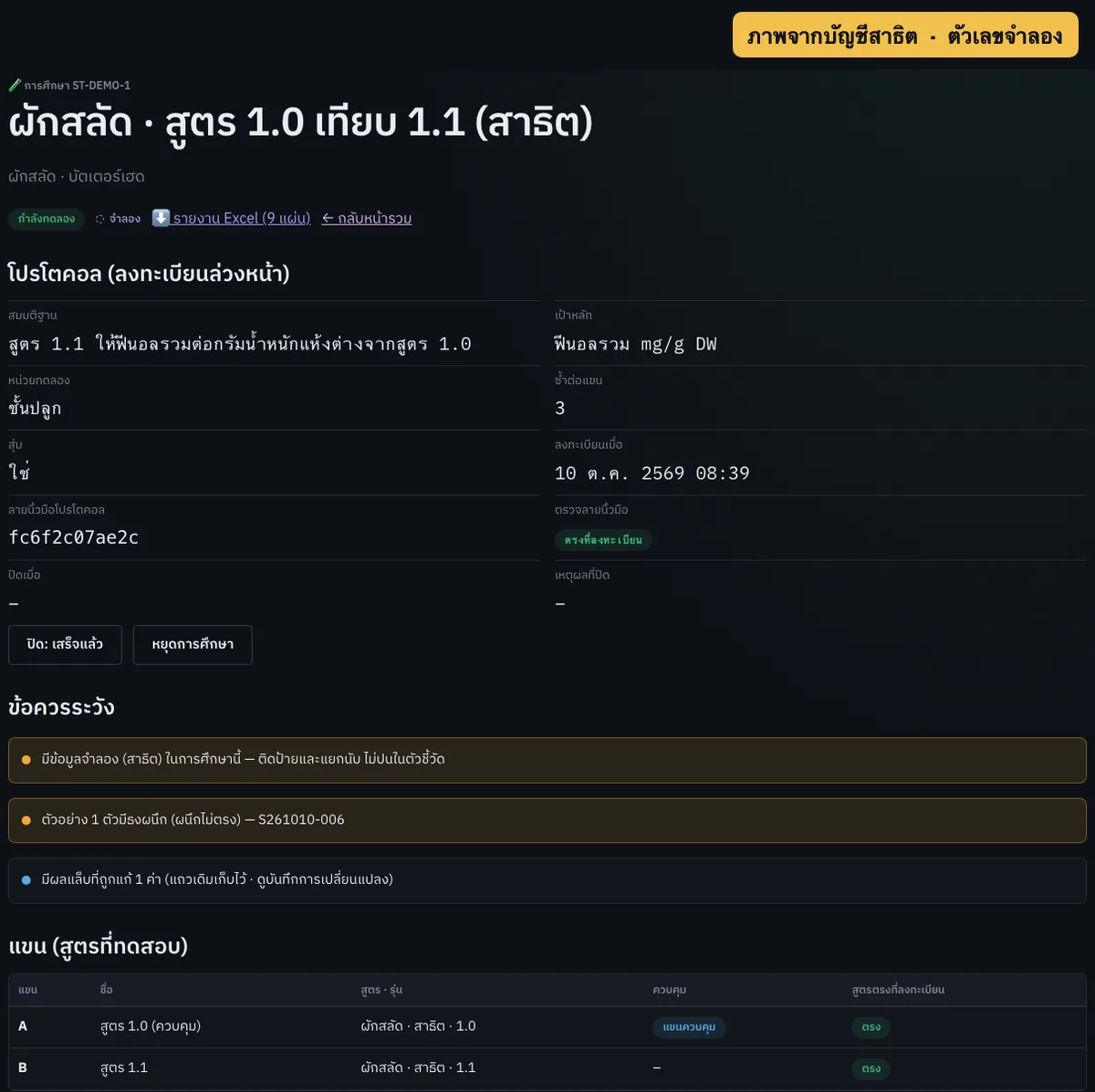Click the hypothesis text สูตร 1.1 ให้ฟีนอลรวม
This screenshot has height=1092, width=1095.
coord(240,344)
